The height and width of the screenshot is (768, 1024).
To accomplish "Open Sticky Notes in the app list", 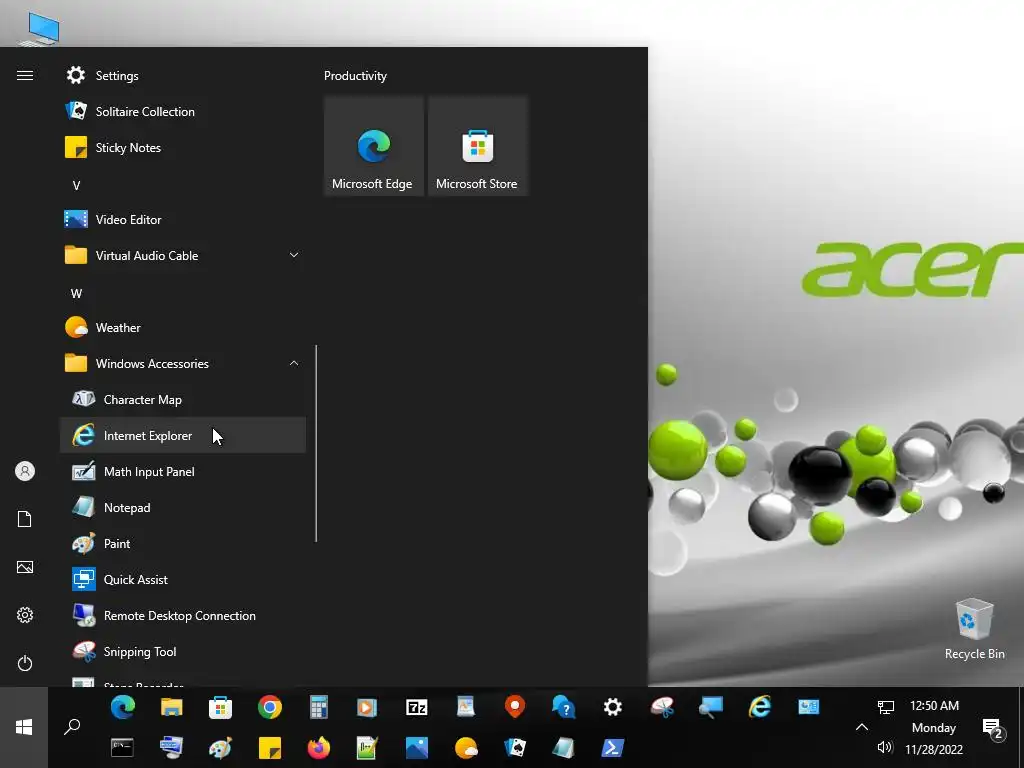I will pos(183,148).
